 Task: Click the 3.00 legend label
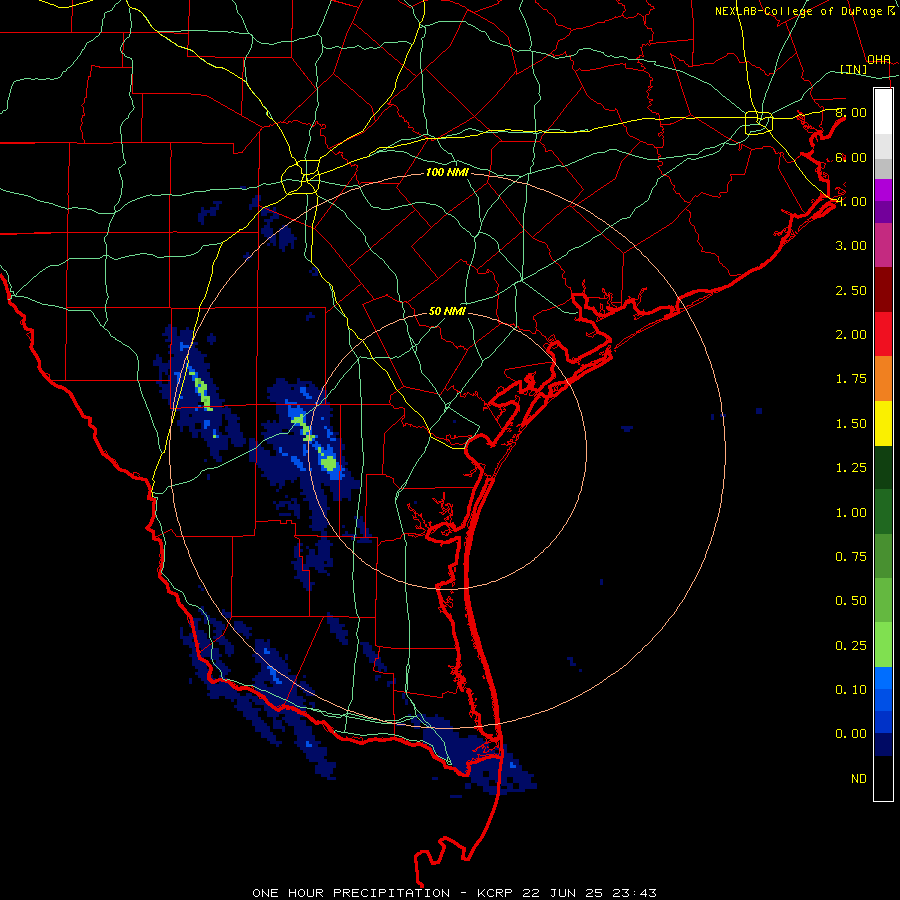click(x=851, y=246)
